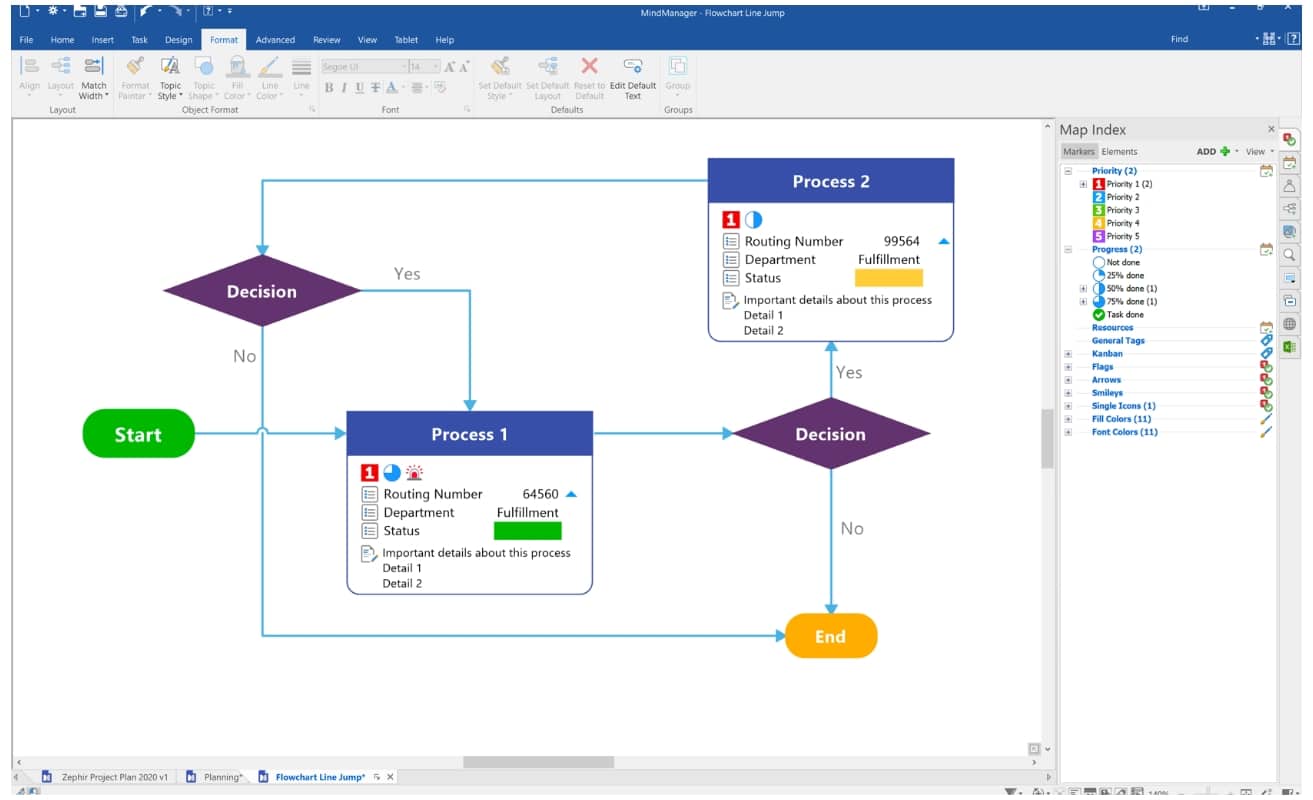Click the Edit Default Text icon

632,67
